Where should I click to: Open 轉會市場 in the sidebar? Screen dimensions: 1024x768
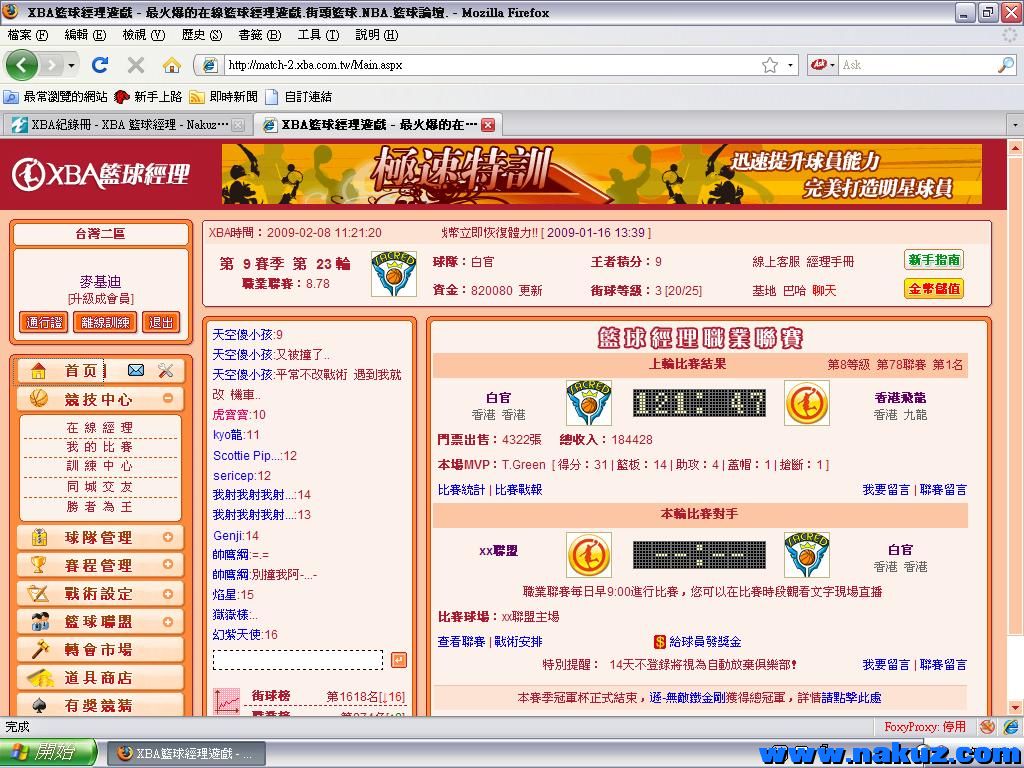(99, 649)
